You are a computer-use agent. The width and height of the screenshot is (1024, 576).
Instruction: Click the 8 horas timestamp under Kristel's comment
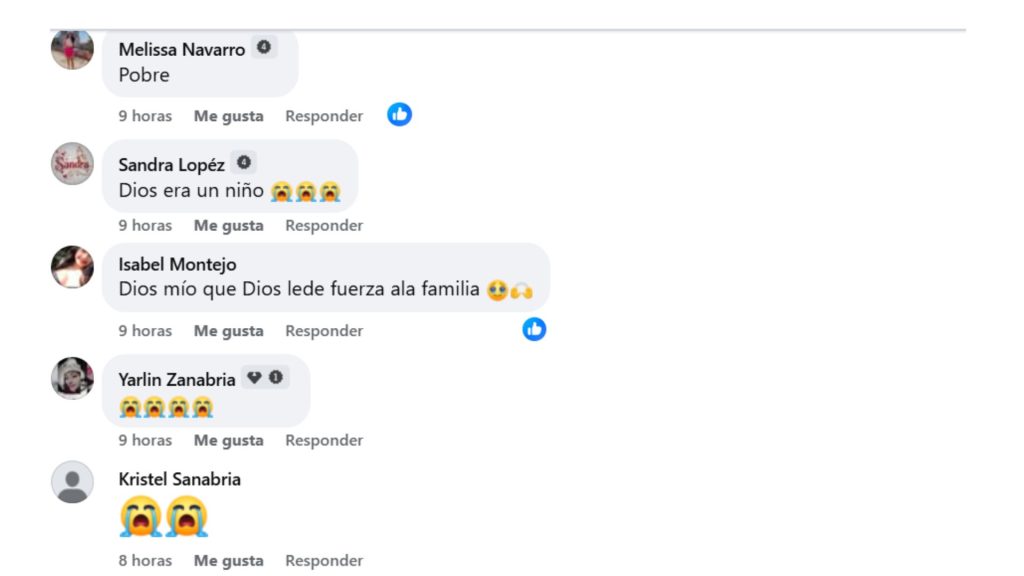[144, 560]
